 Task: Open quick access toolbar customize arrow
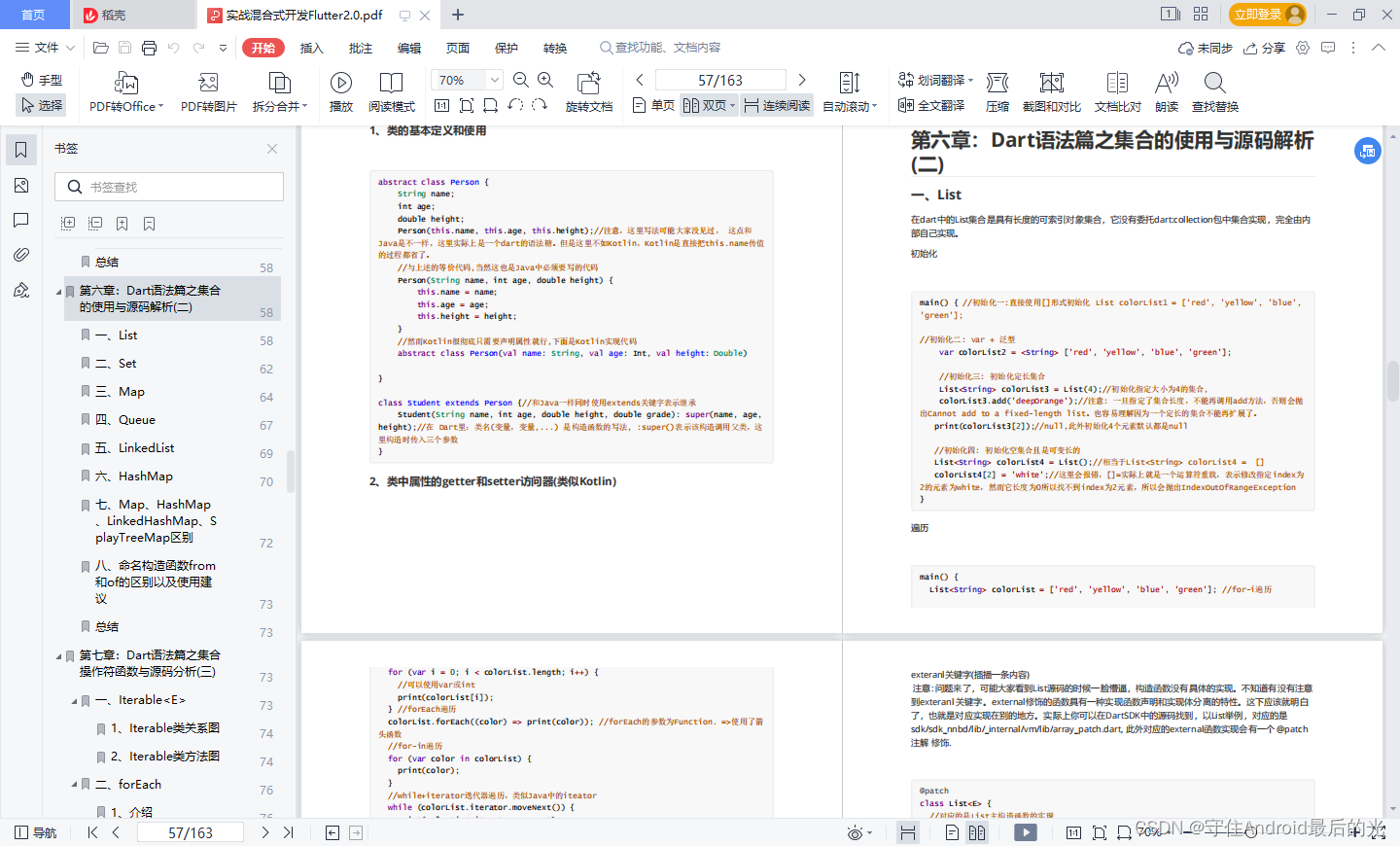(x=223, y=48)
